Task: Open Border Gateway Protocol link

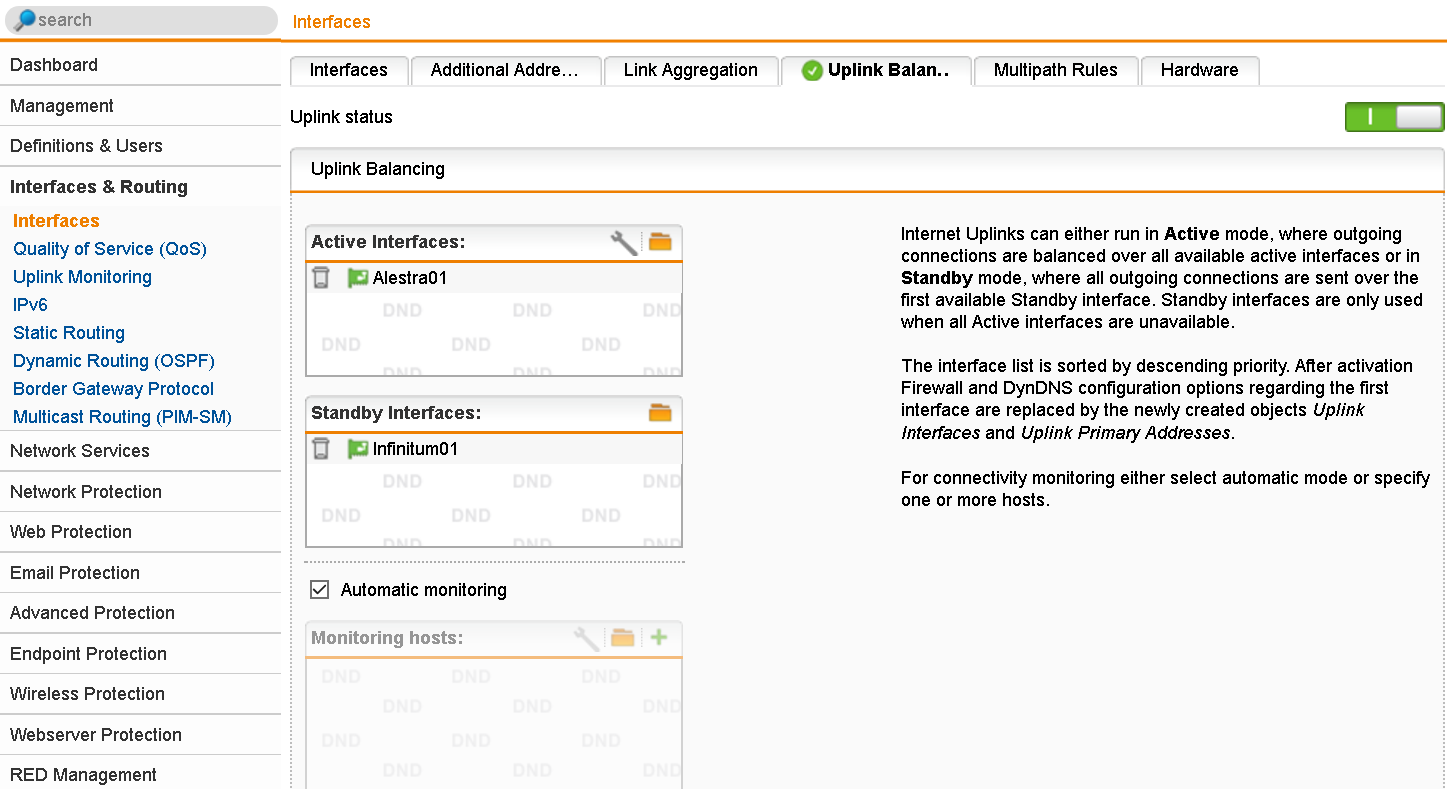Action: click(x=113, y=389)
